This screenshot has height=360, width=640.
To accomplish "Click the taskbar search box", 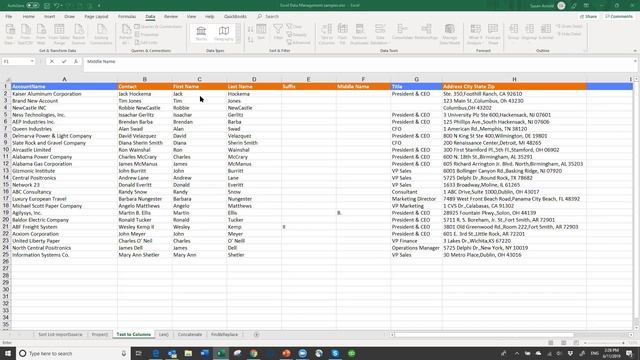I will (x=73, y=353).
